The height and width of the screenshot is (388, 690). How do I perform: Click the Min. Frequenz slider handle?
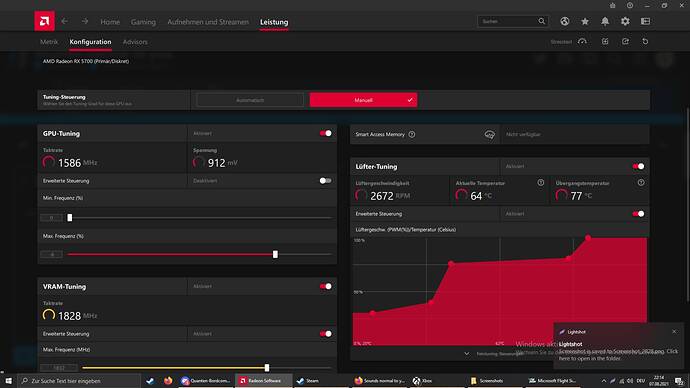click(x=70, y=217)
